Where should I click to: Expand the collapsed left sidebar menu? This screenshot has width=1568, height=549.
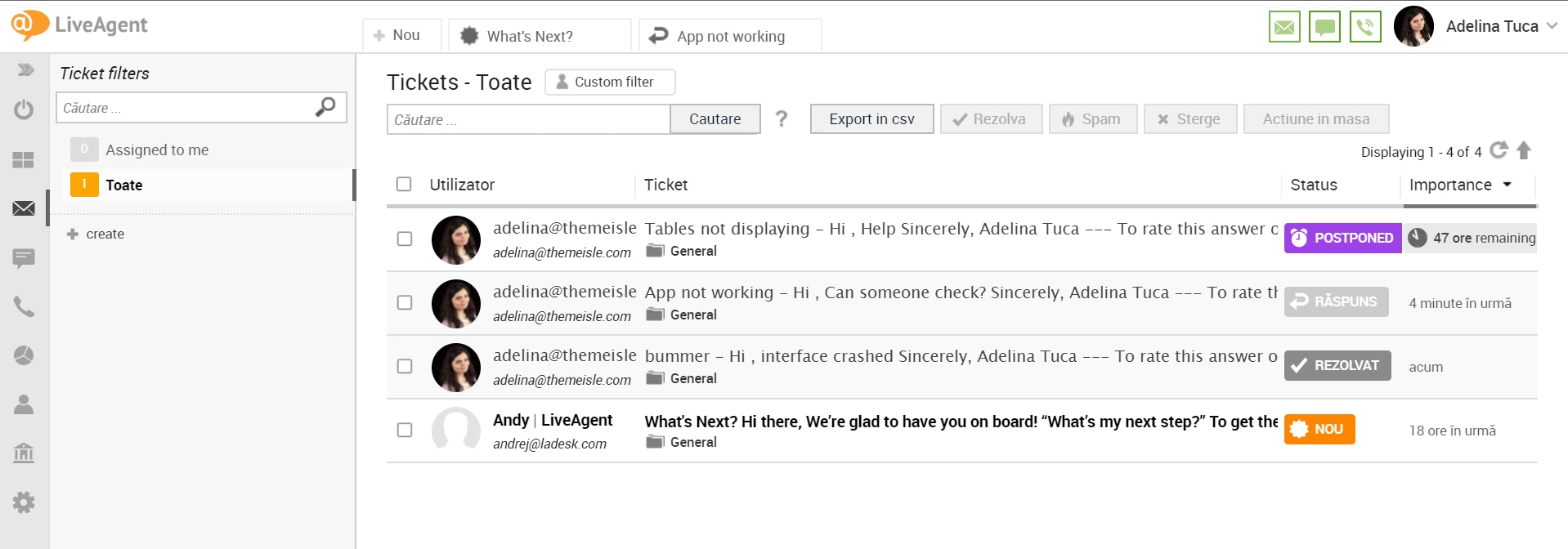25,70
